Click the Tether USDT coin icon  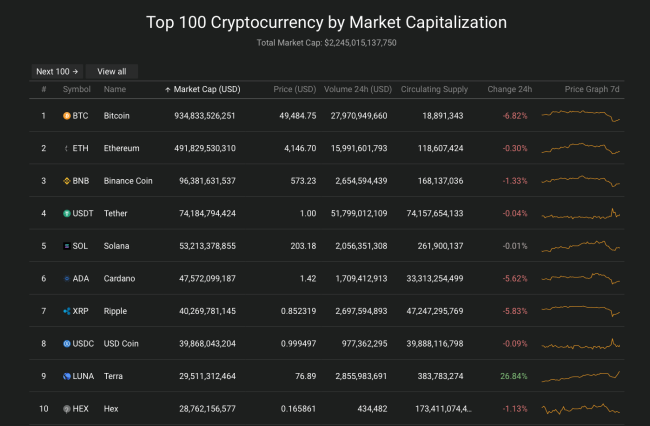(x=67, y=213)
